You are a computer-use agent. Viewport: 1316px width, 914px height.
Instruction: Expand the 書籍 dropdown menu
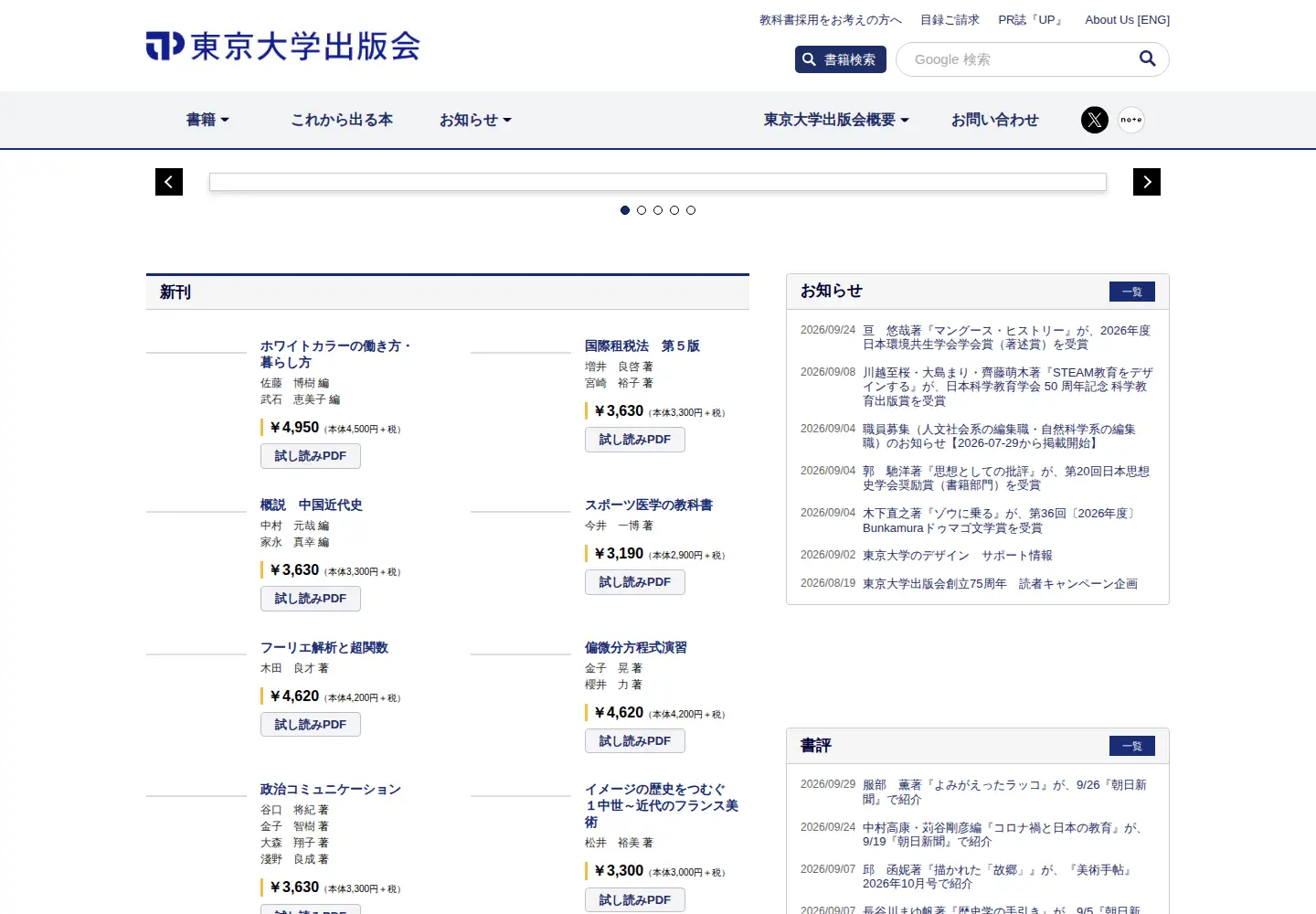point(207,120)
